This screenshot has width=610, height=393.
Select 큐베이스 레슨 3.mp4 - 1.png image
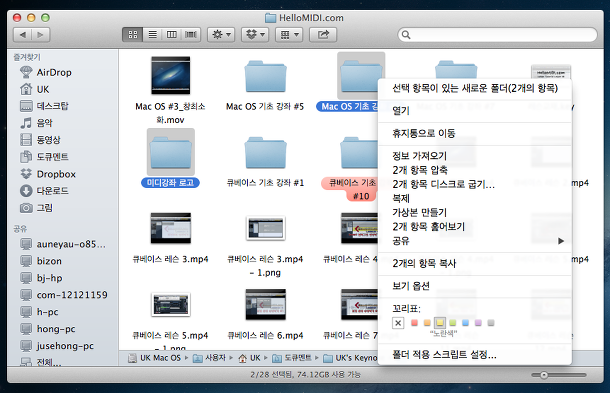click(266, 228)
